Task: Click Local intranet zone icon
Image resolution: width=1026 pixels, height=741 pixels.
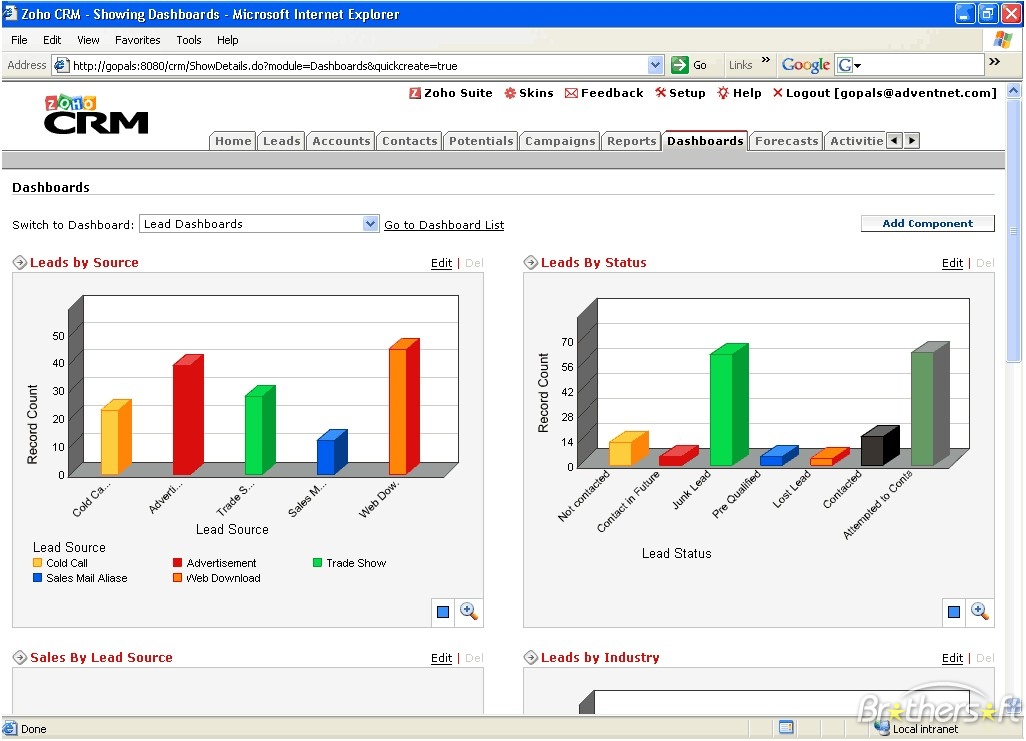Action: [883, 729]
